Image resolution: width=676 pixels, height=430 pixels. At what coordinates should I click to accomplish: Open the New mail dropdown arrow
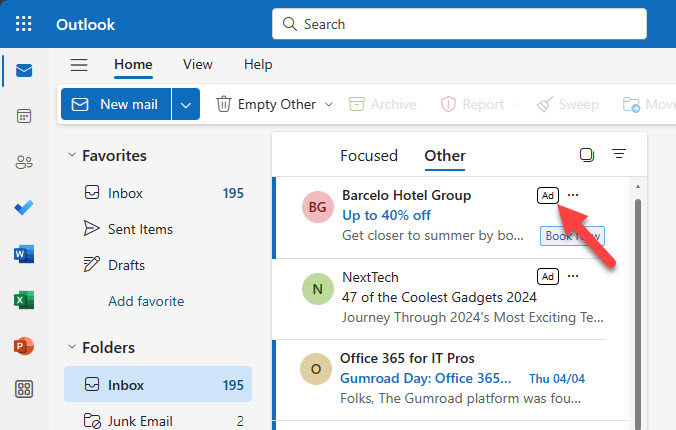(x=186, y=104)
